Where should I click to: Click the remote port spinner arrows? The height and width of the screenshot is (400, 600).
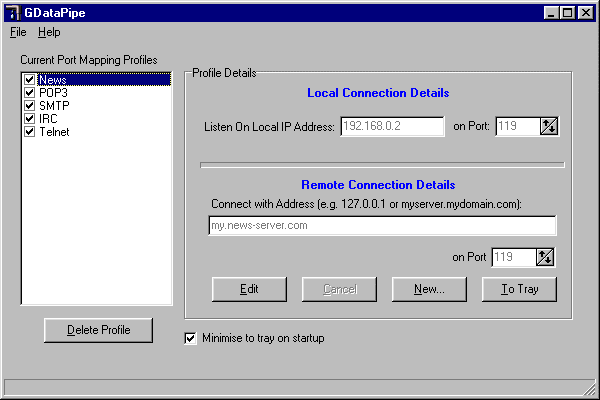coord(545,257)
